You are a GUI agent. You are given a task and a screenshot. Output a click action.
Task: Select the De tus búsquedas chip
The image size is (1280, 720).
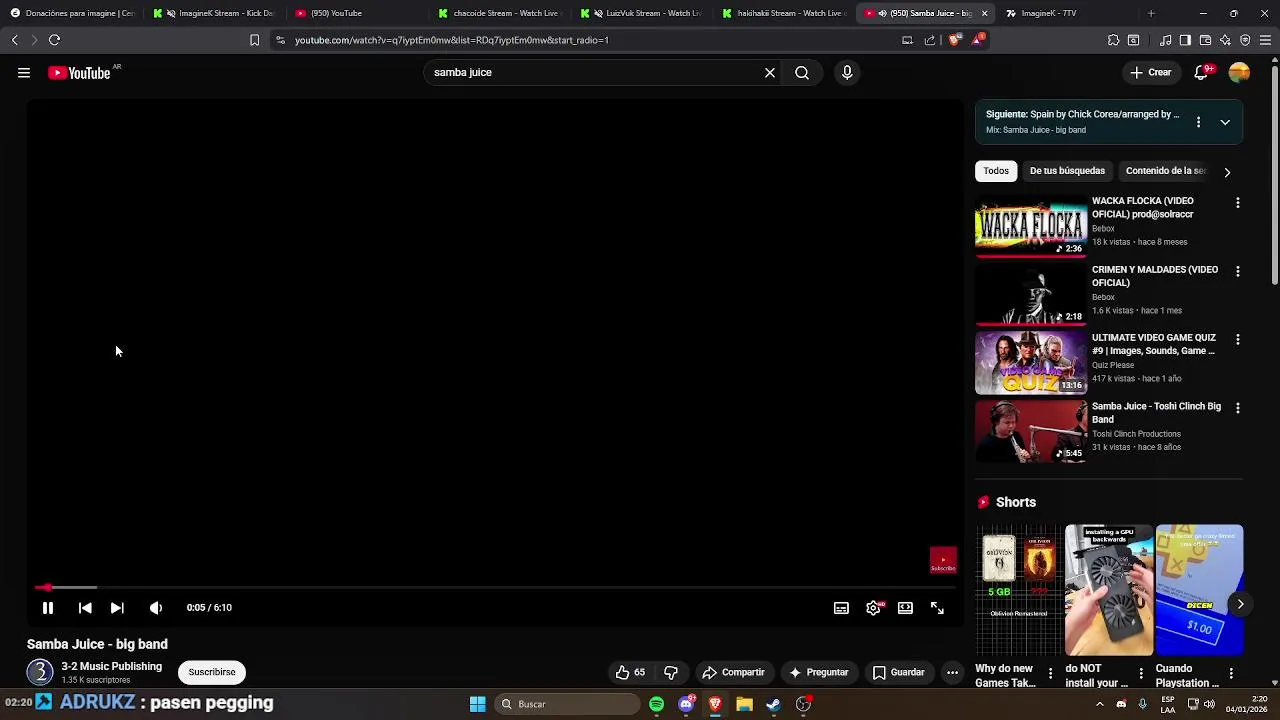(x=1067, y=171)
